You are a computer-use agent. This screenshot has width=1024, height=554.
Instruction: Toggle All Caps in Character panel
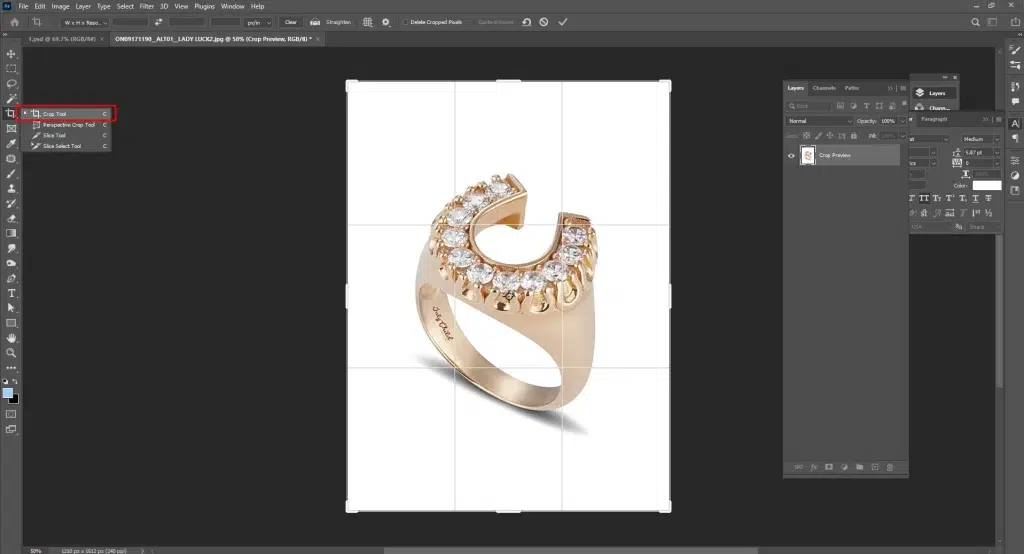923,198
